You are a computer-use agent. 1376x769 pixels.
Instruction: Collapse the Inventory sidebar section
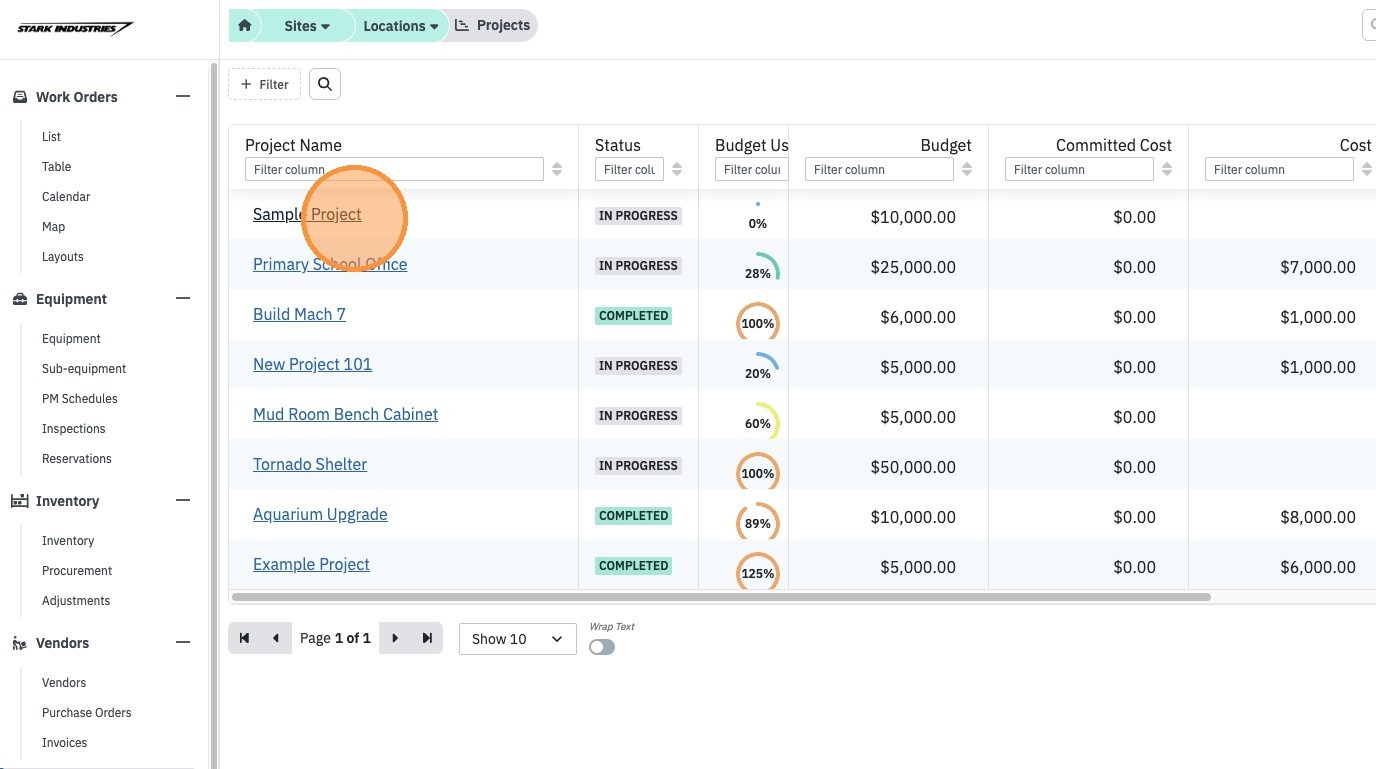[183, 501]
